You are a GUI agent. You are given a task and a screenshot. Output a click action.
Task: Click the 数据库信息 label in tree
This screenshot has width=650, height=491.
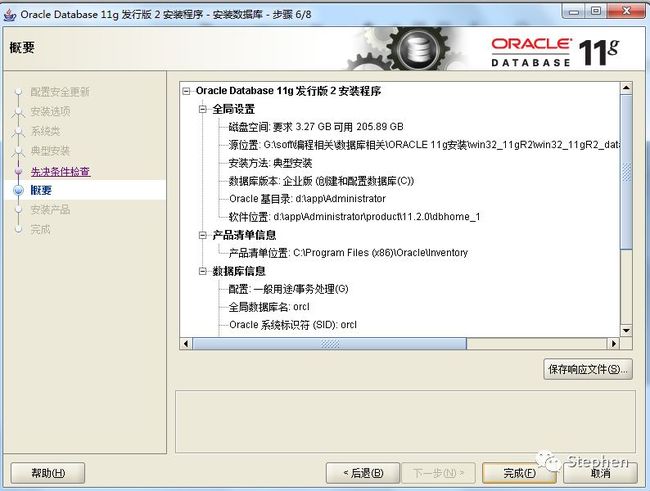tap(239, 271)
